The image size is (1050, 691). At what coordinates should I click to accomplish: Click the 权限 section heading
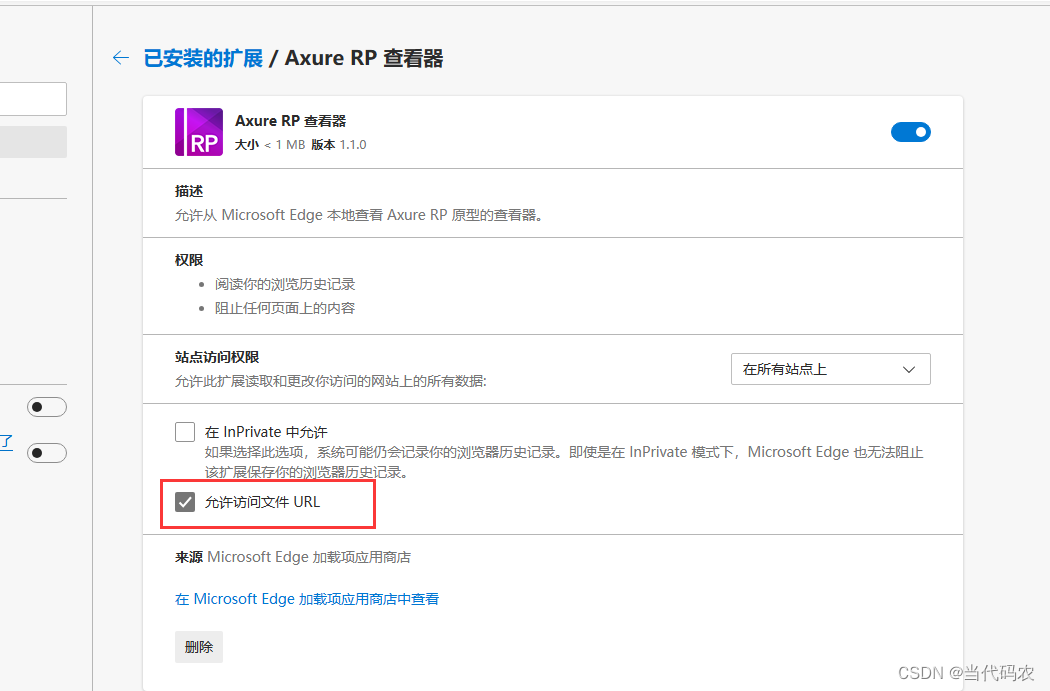click(x=189, y=260)
